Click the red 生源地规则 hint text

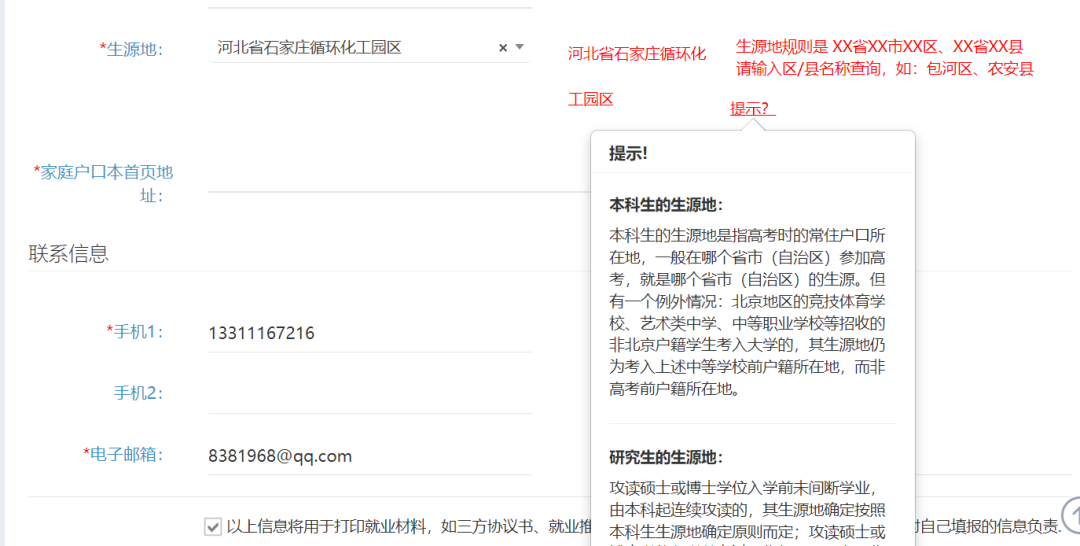(x=884, y=58)
